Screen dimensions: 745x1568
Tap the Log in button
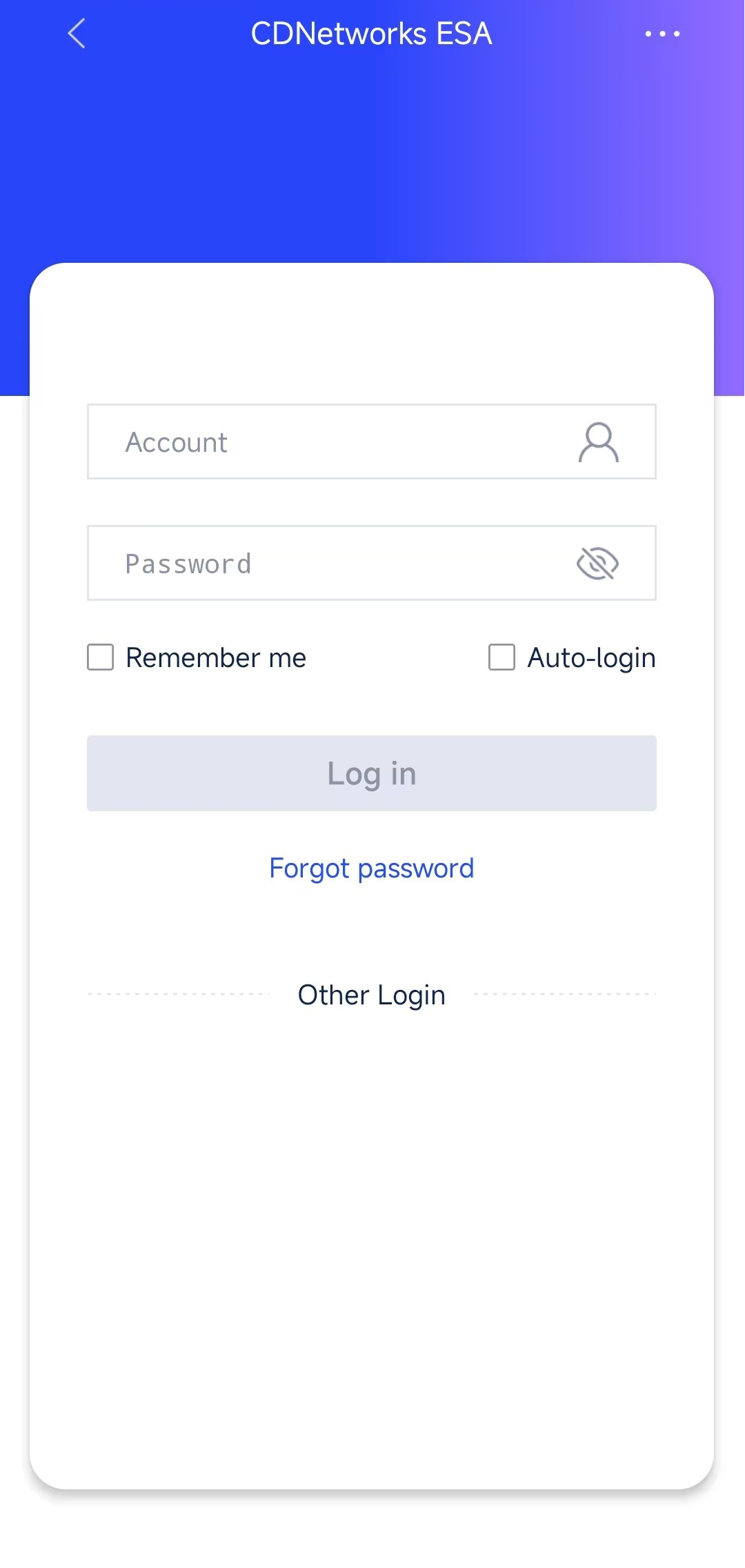coord(372,773)
